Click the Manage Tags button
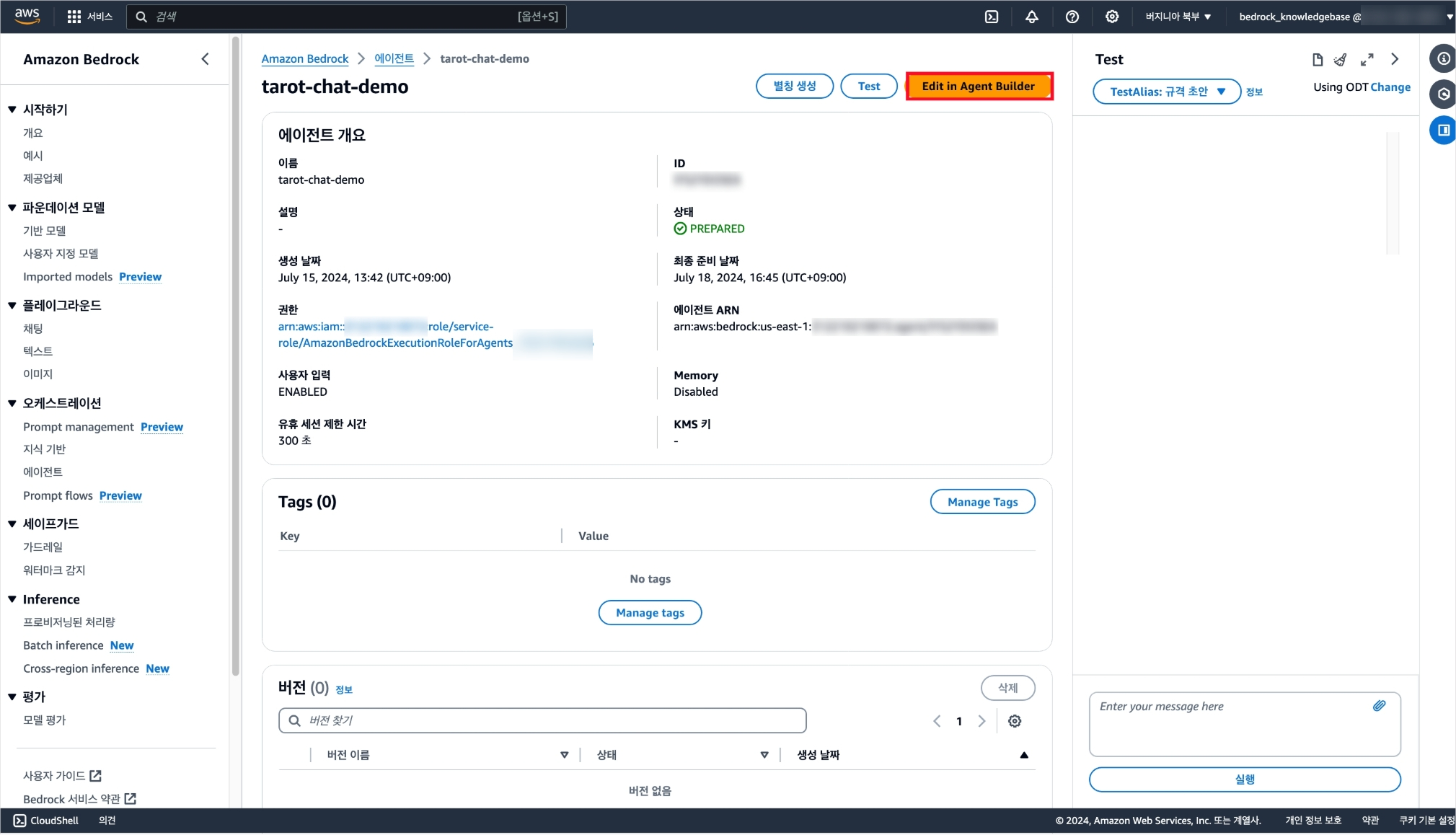 [982, 502]
